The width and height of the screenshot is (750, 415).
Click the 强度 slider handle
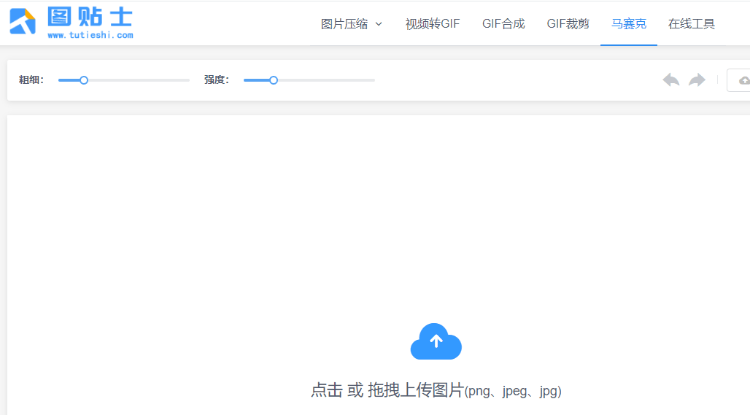(274, 80)
